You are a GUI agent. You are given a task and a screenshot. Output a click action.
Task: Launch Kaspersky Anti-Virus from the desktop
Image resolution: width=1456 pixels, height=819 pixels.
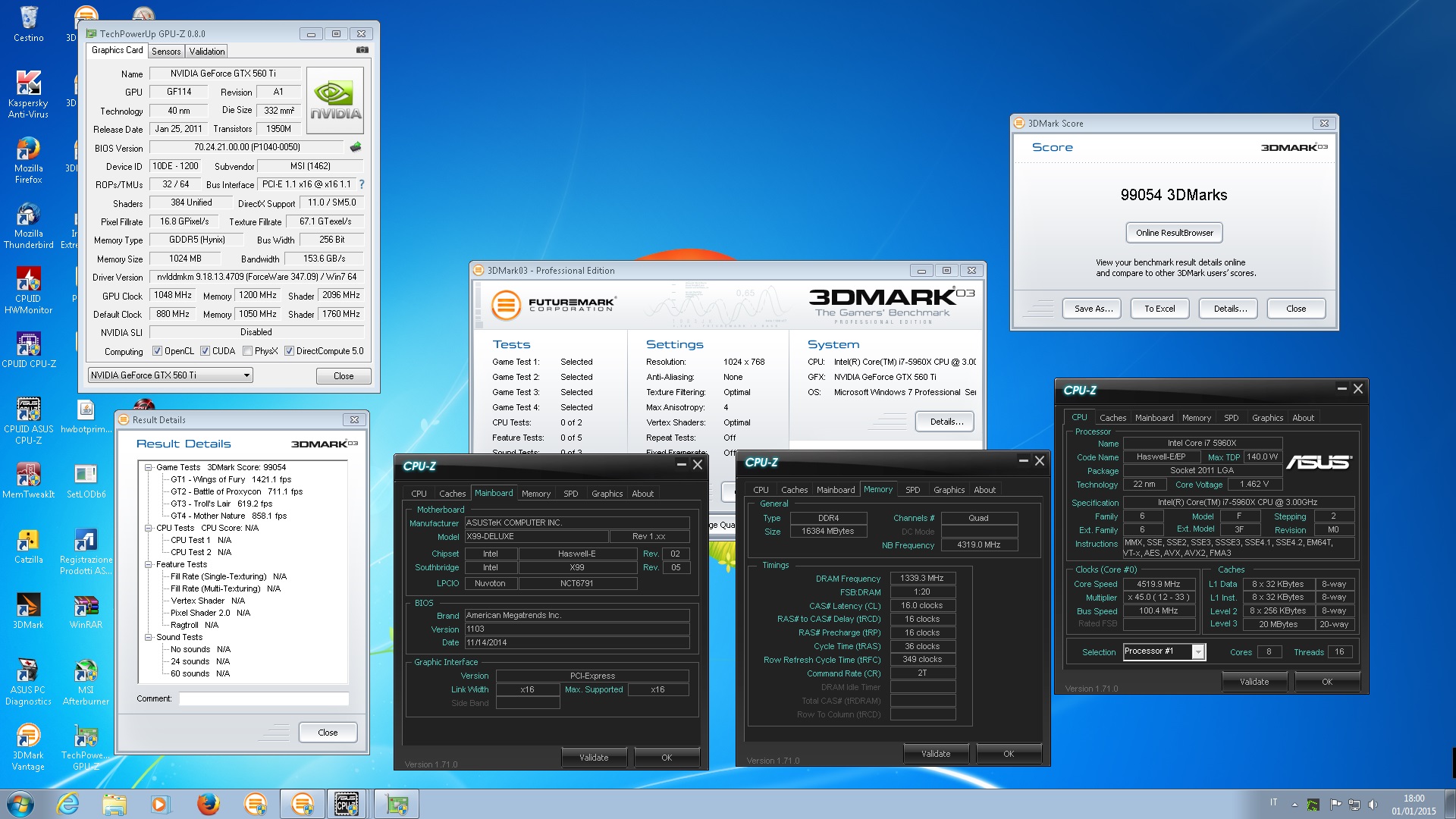(29, 94)
